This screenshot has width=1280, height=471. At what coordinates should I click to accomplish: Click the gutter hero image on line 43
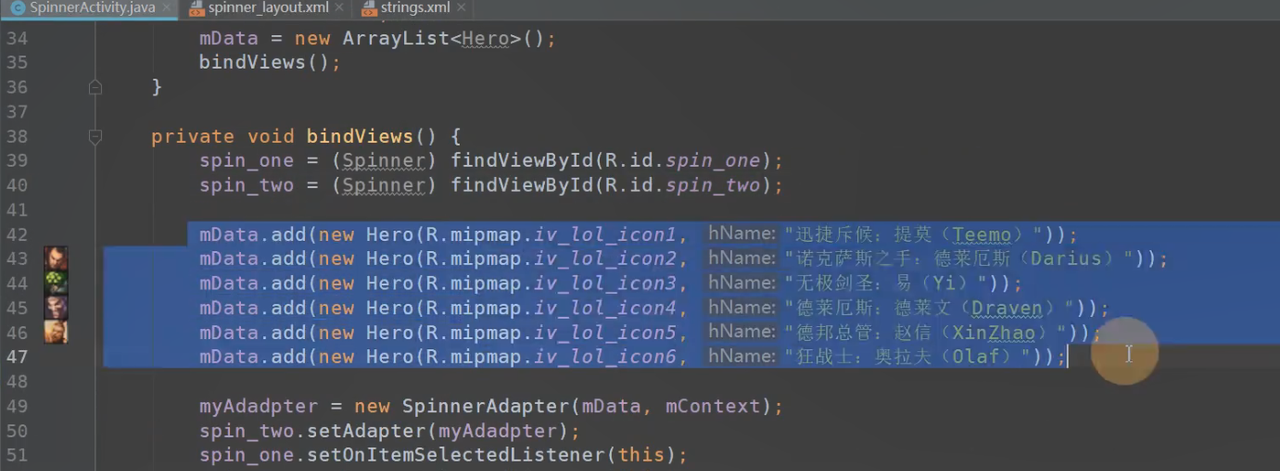(x=56, y=259)
